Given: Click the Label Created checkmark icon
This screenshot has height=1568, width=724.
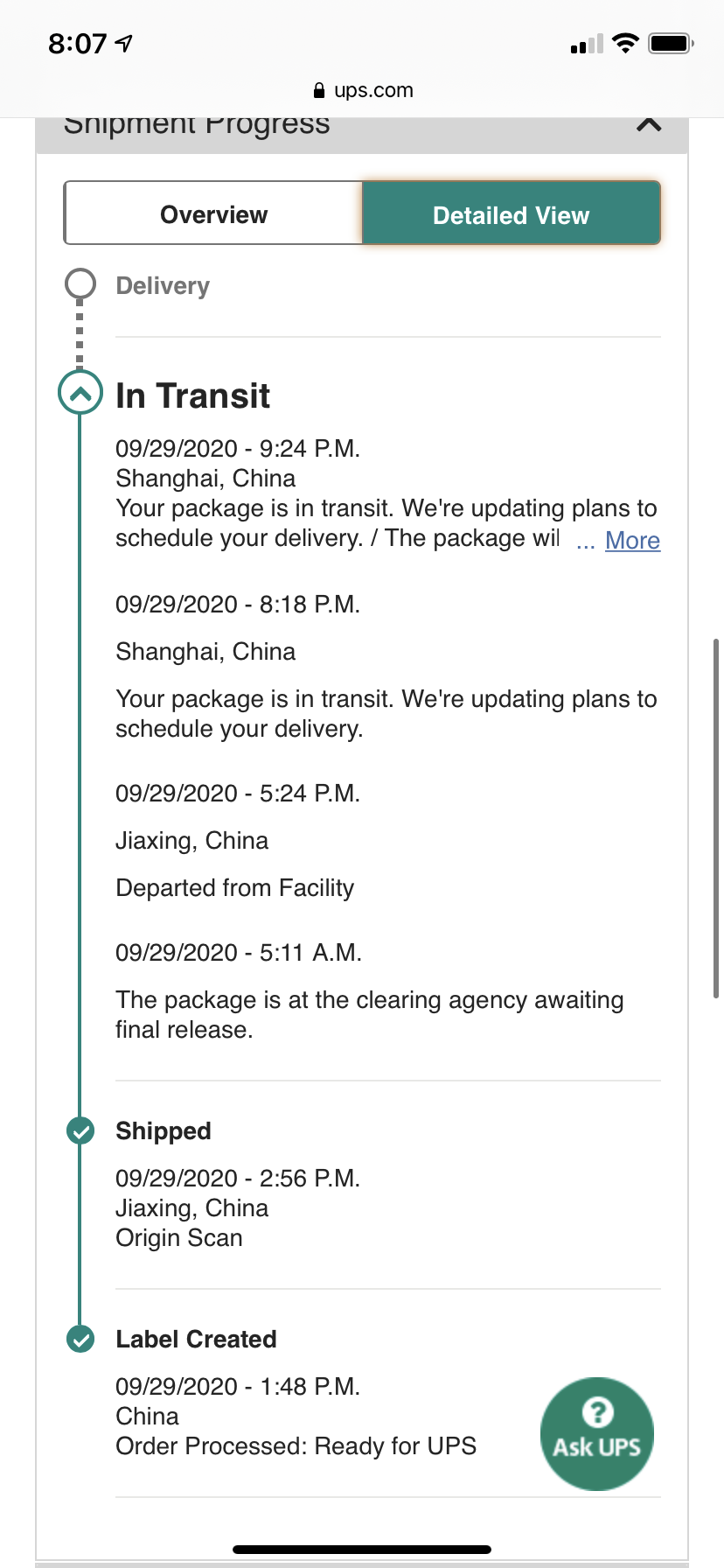Looking at the screenshot, I should click(80, 1339).
